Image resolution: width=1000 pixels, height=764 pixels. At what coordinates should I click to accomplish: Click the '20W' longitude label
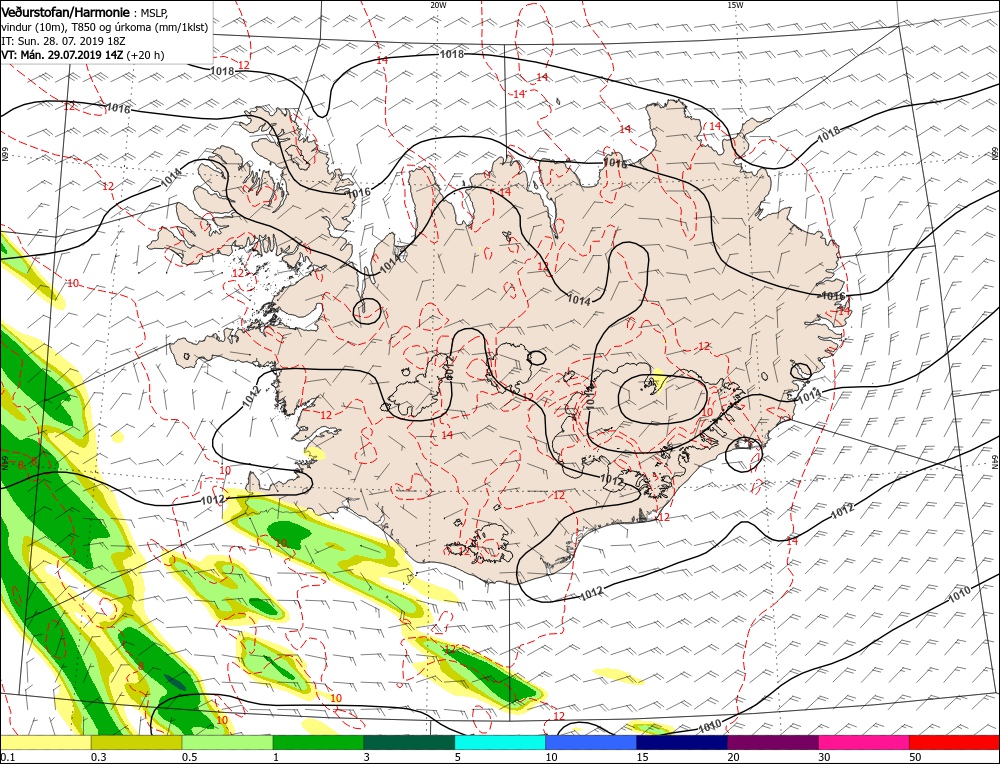point(438,5)
